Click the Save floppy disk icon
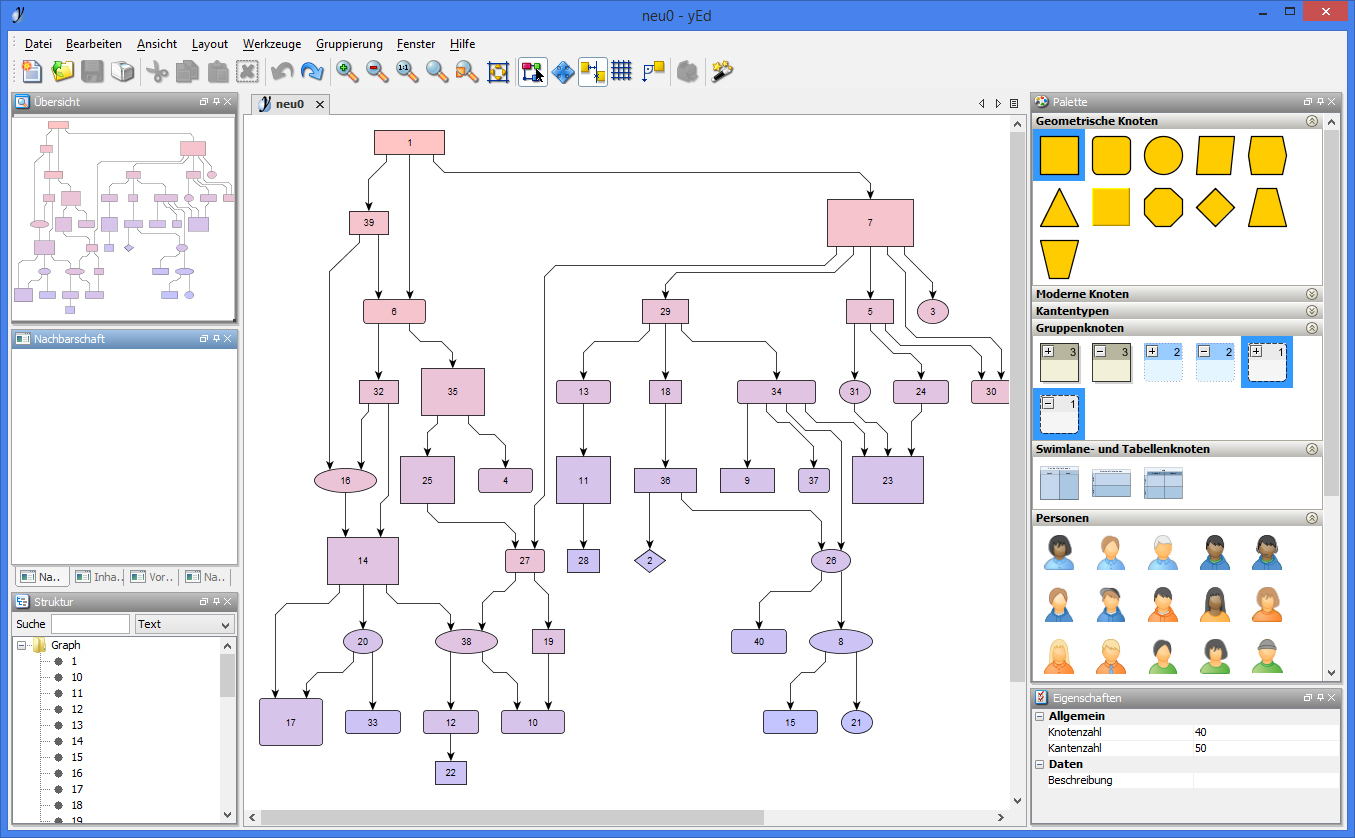This screenshot has height=838, width=1355. pos(93,71)
